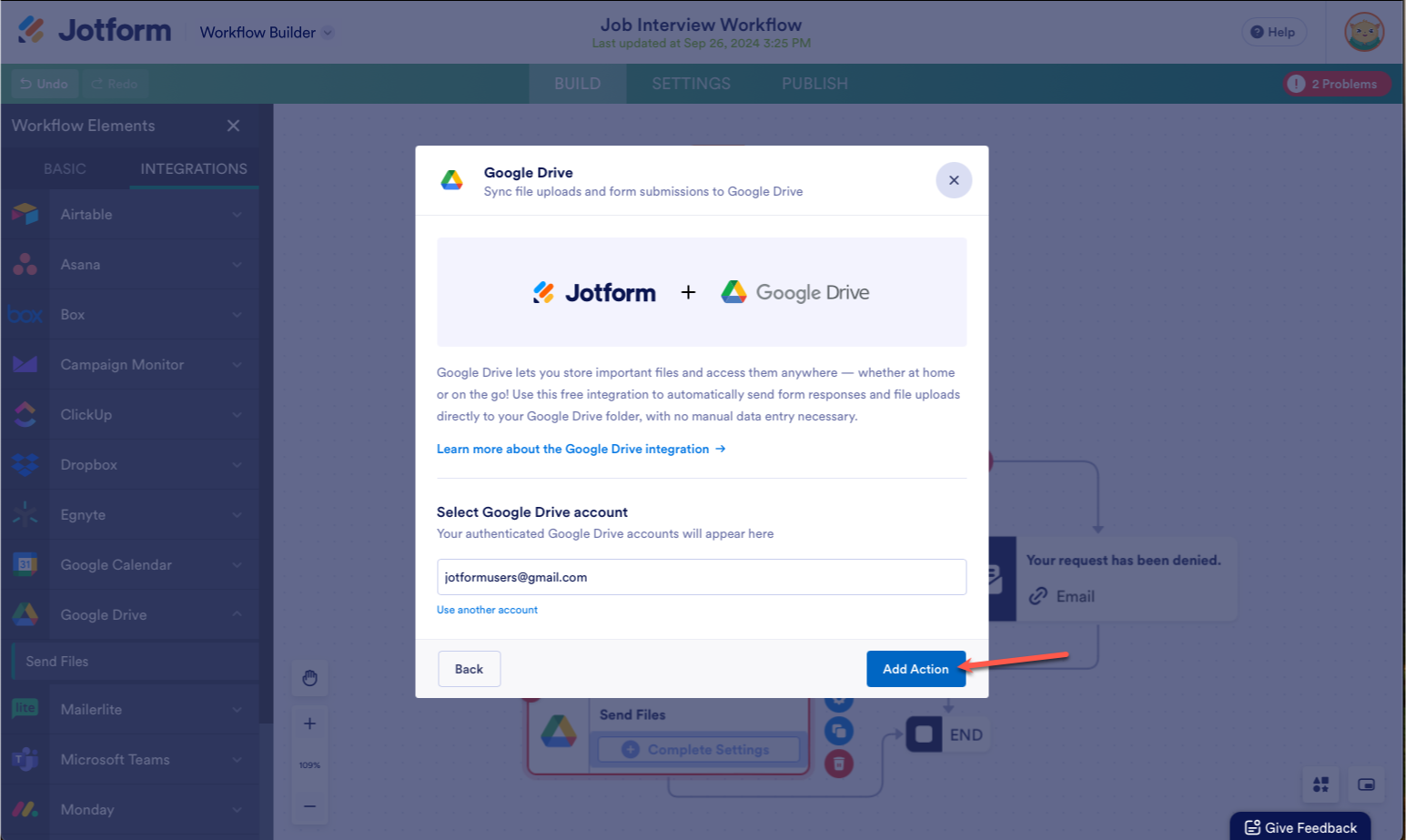Click the Mailerlite logo icon in the sidebar

25,709
